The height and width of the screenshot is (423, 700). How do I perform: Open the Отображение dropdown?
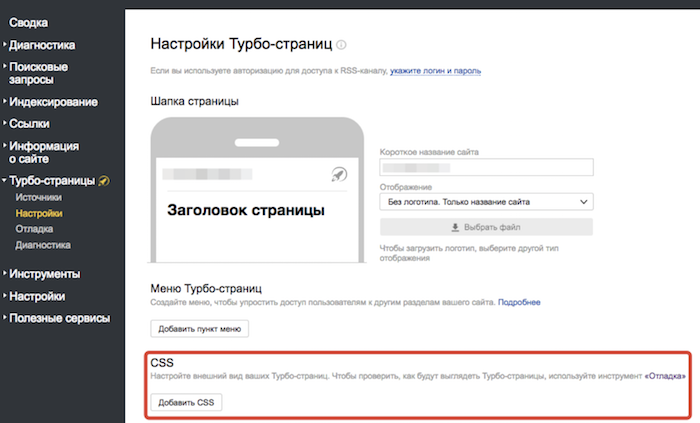point(486,202)
